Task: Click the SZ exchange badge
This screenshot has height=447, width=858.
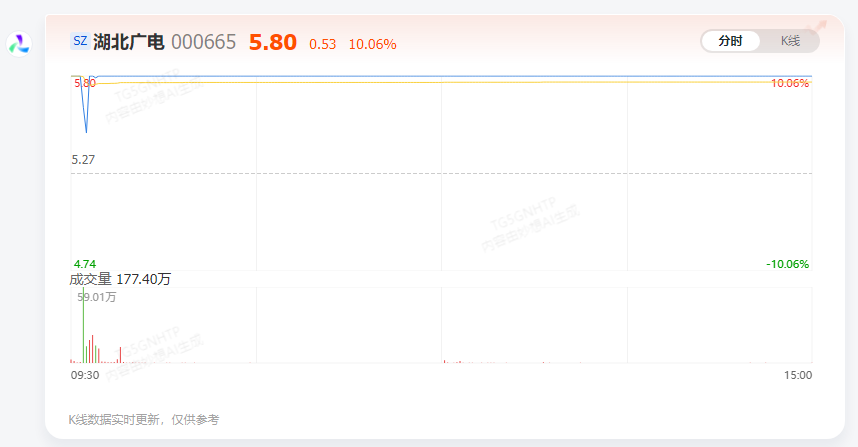Action: tap(80, 41)
